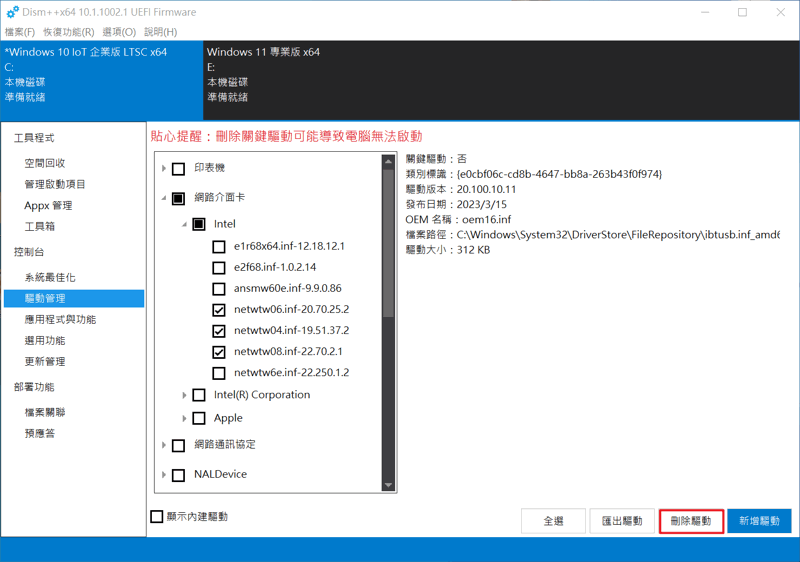Uncheck the netwtw06.inf-20.70.25.2 driver checkbox
The height and width of the screenshot is (562, 800).
219,310
